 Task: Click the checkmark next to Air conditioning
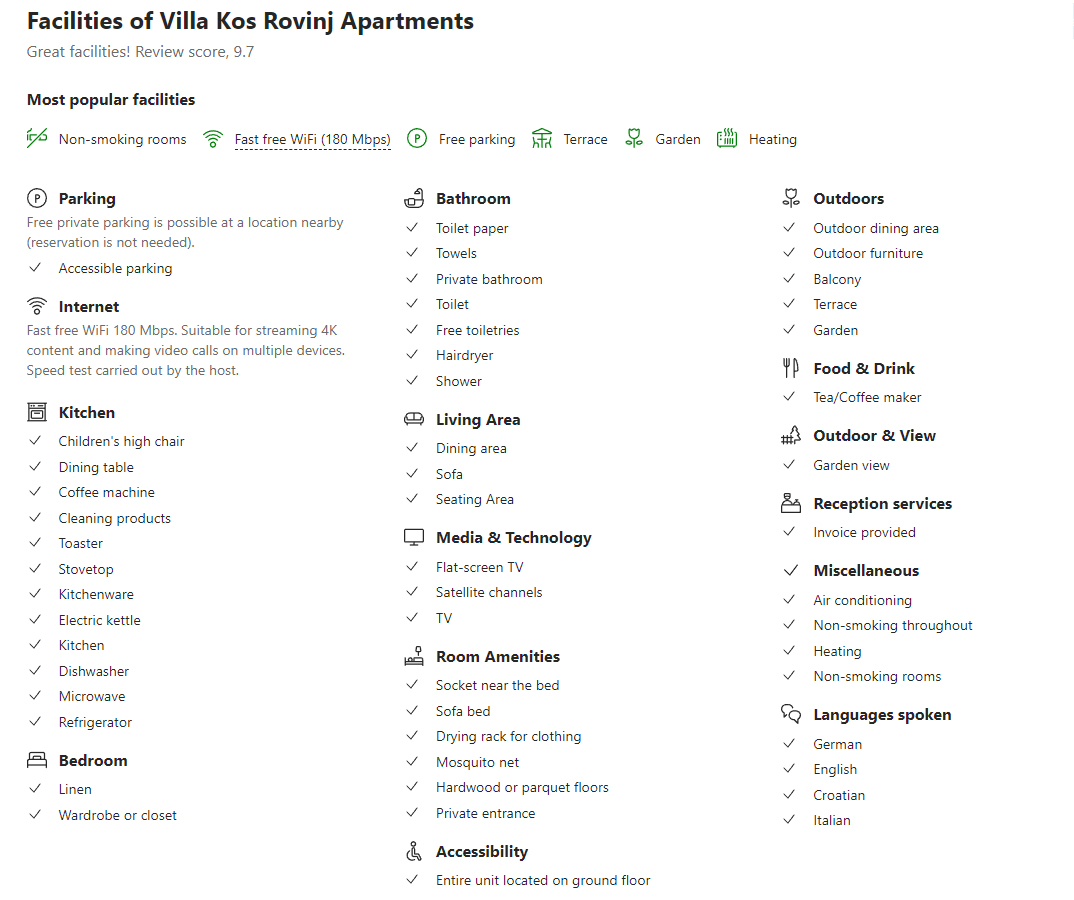pyautogui.click(x=789, y=599)
